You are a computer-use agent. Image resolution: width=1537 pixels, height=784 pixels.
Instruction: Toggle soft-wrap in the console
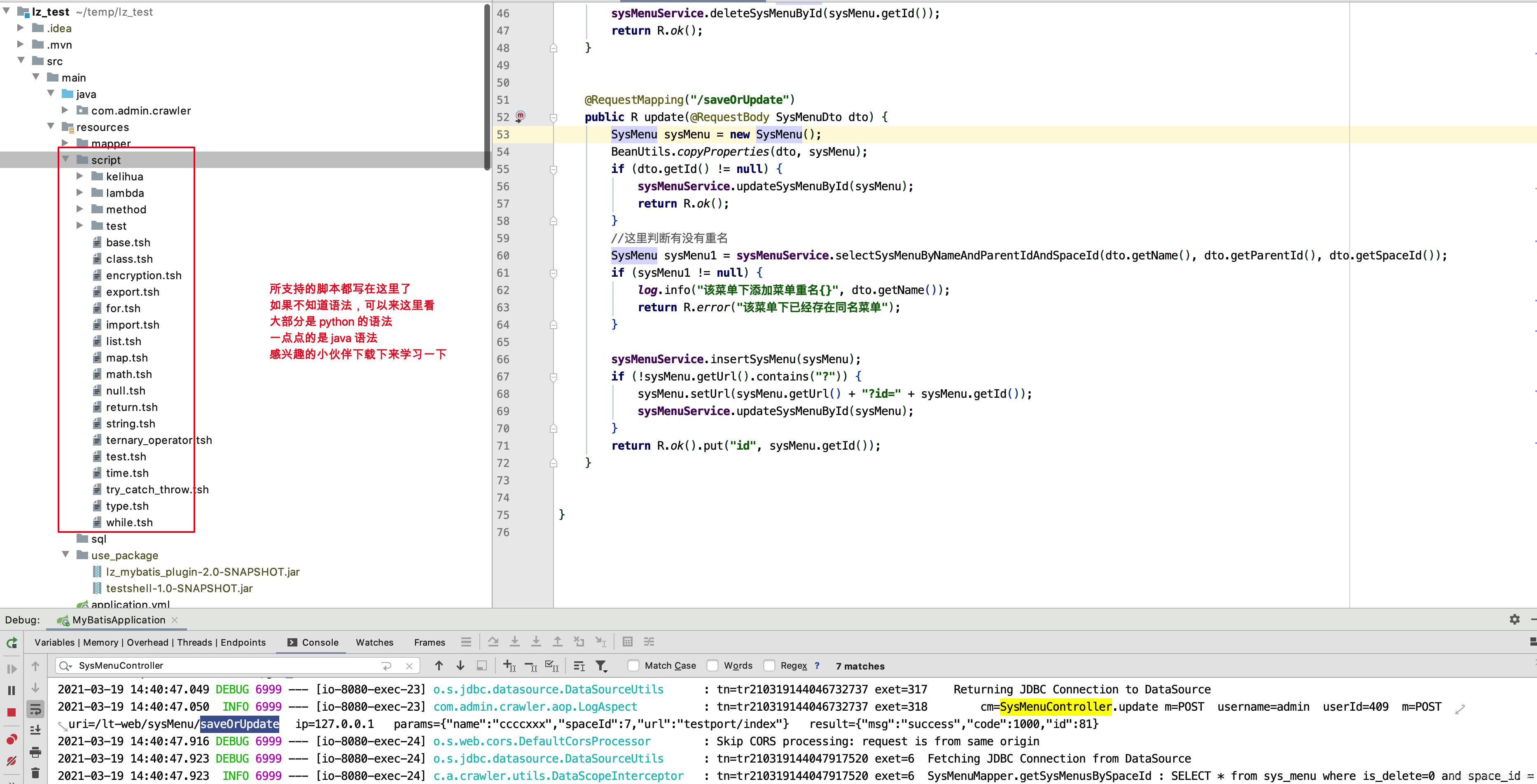pos(35,709)
